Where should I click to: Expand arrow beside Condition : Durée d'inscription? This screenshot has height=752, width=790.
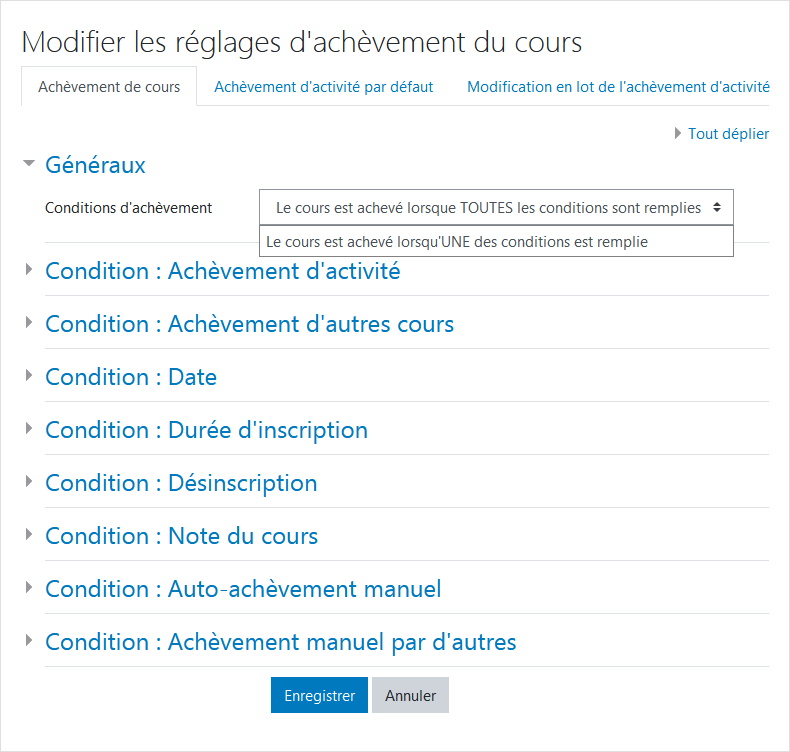coord(29,428)
